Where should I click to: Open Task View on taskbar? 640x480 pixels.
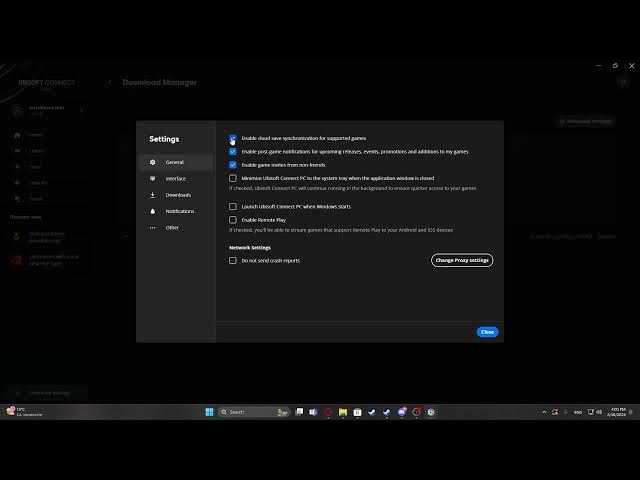[299, 411]
